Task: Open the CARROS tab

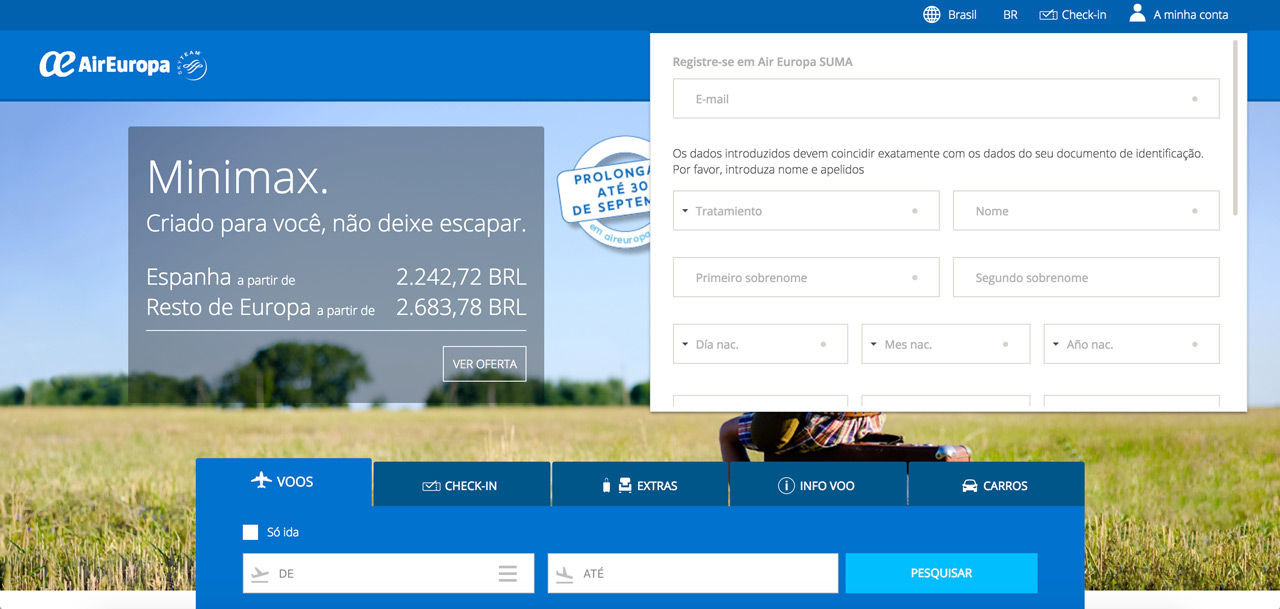Action: [x=996, y=485]
